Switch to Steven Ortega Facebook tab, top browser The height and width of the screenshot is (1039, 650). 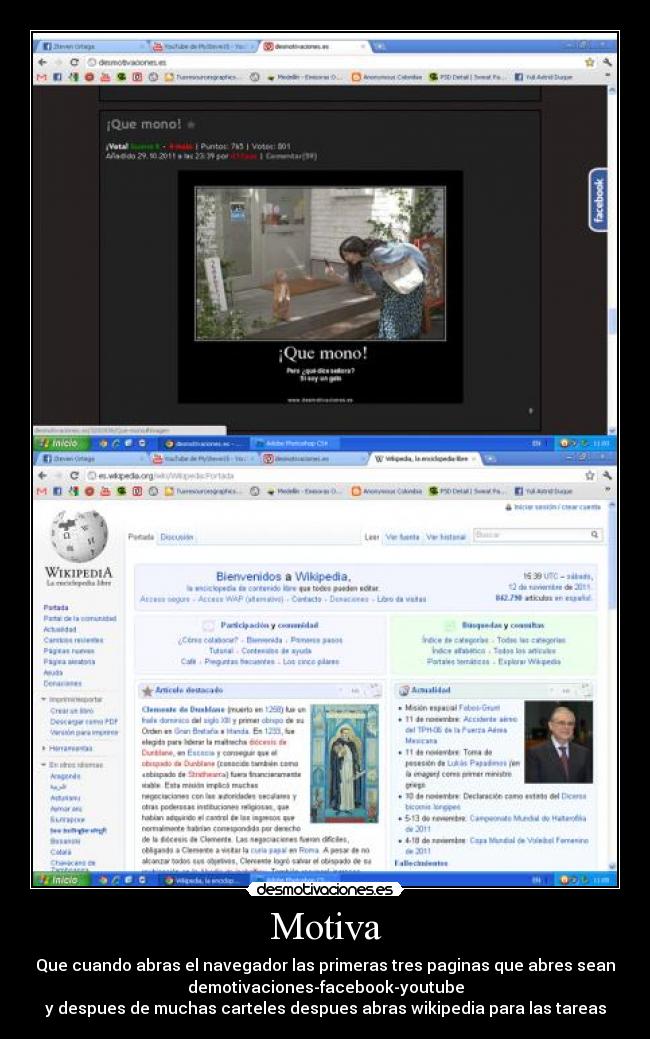click(91, 46)
